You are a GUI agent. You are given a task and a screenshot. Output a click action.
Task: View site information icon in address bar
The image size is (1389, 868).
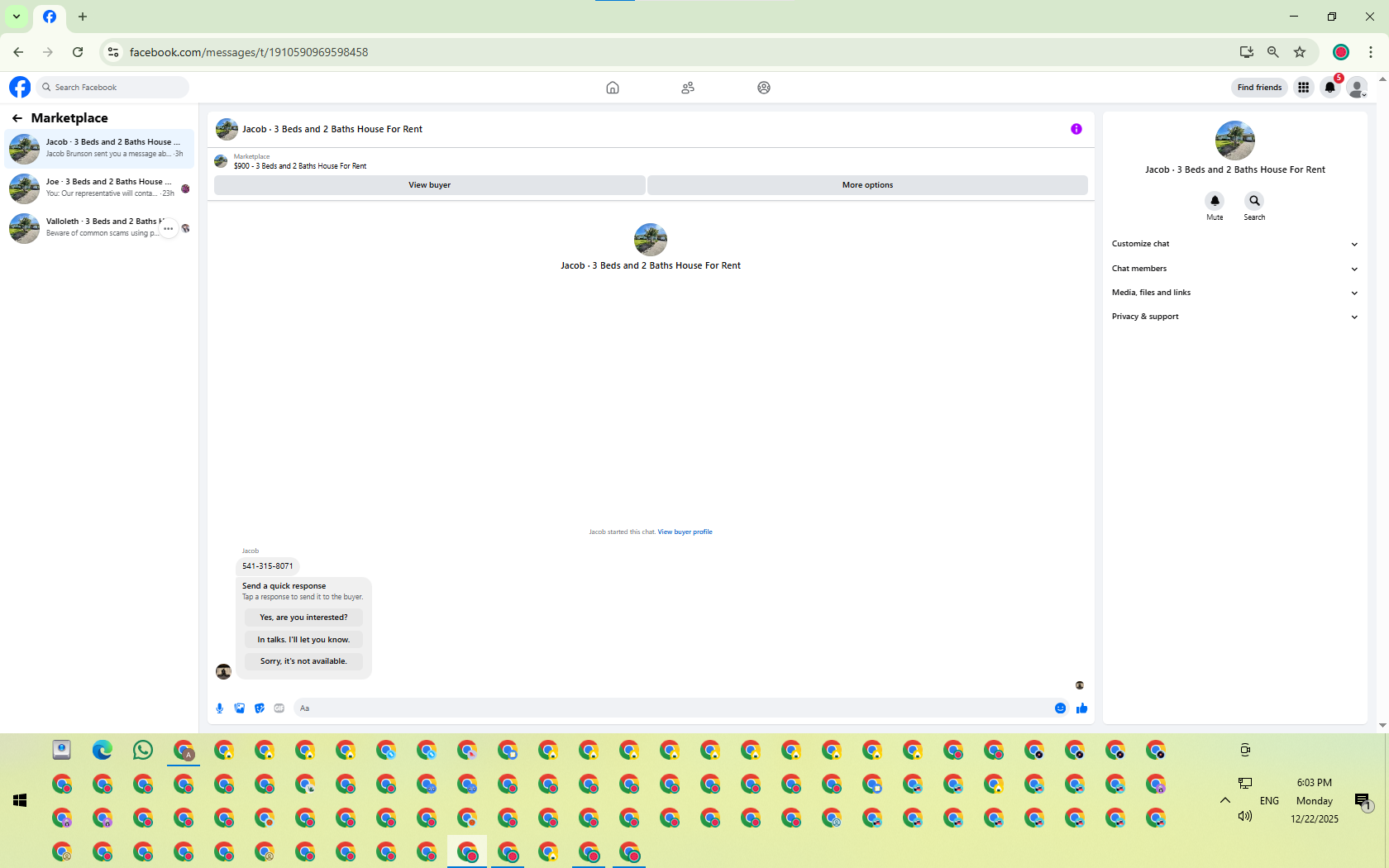(x=113, y=52)
